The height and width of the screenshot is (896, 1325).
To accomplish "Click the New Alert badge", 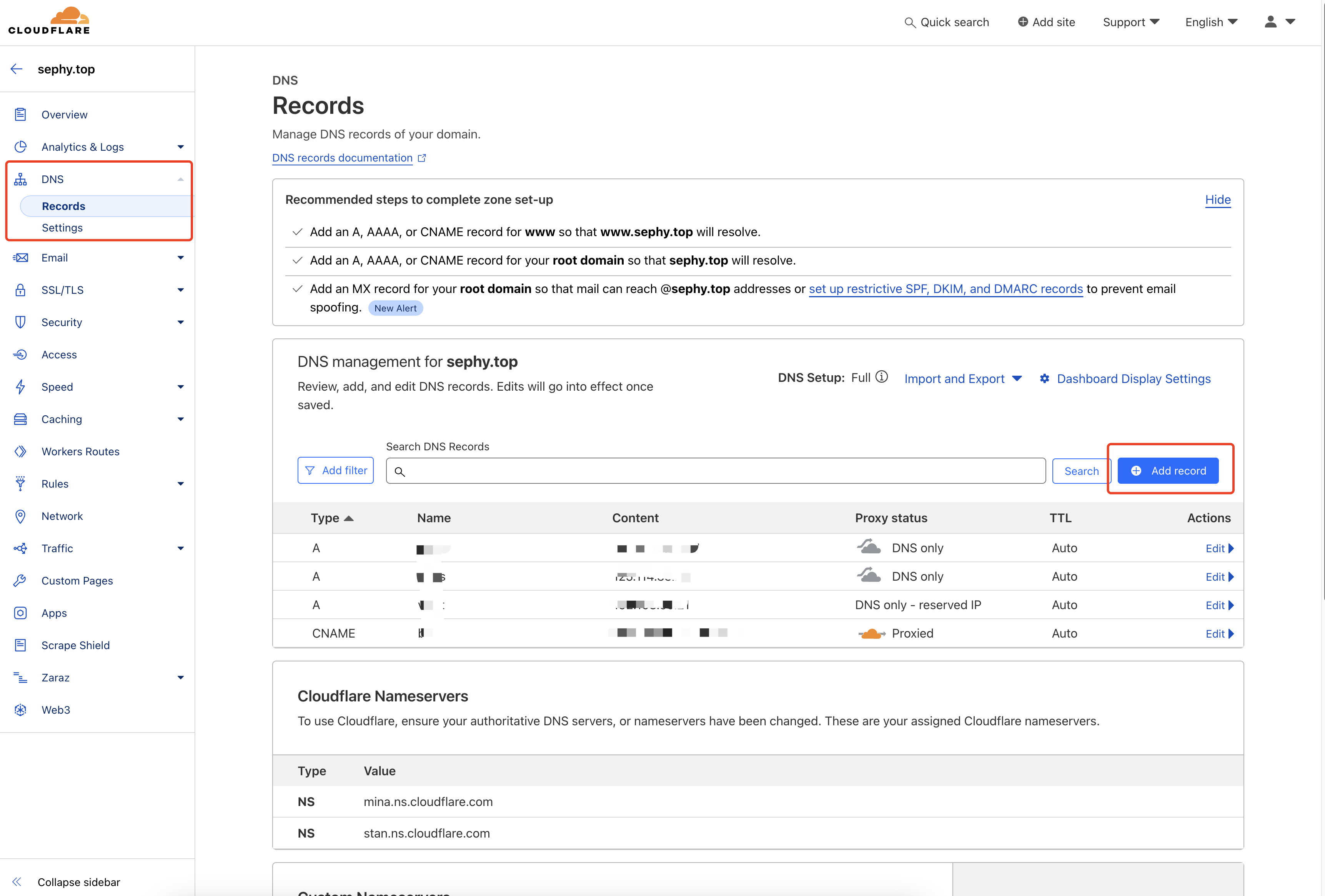I will [x=395, y=308].
